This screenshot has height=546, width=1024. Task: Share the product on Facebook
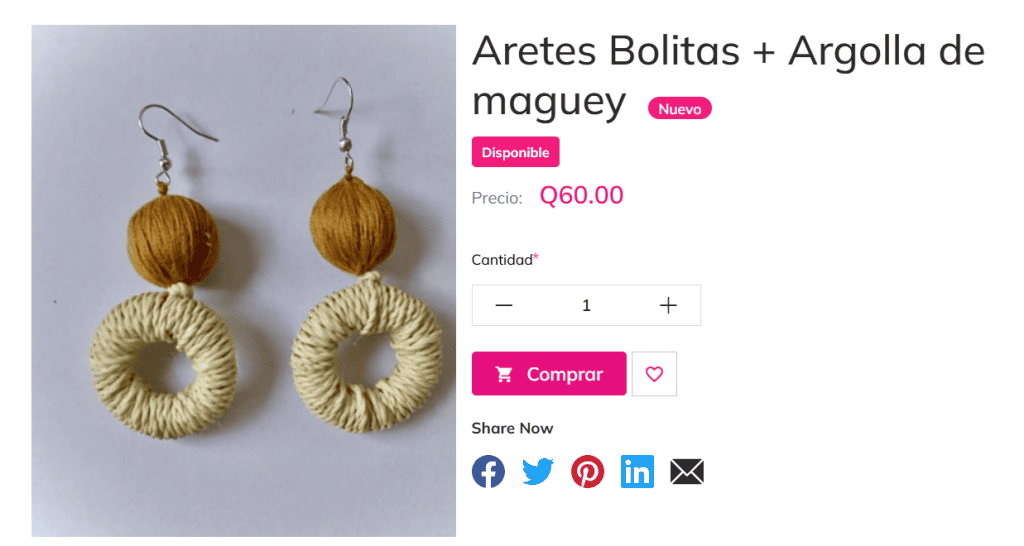tap(488, 472)
